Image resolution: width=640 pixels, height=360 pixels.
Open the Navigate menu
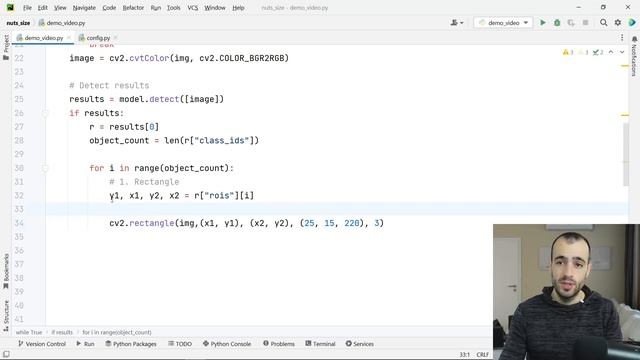[84, 8]
